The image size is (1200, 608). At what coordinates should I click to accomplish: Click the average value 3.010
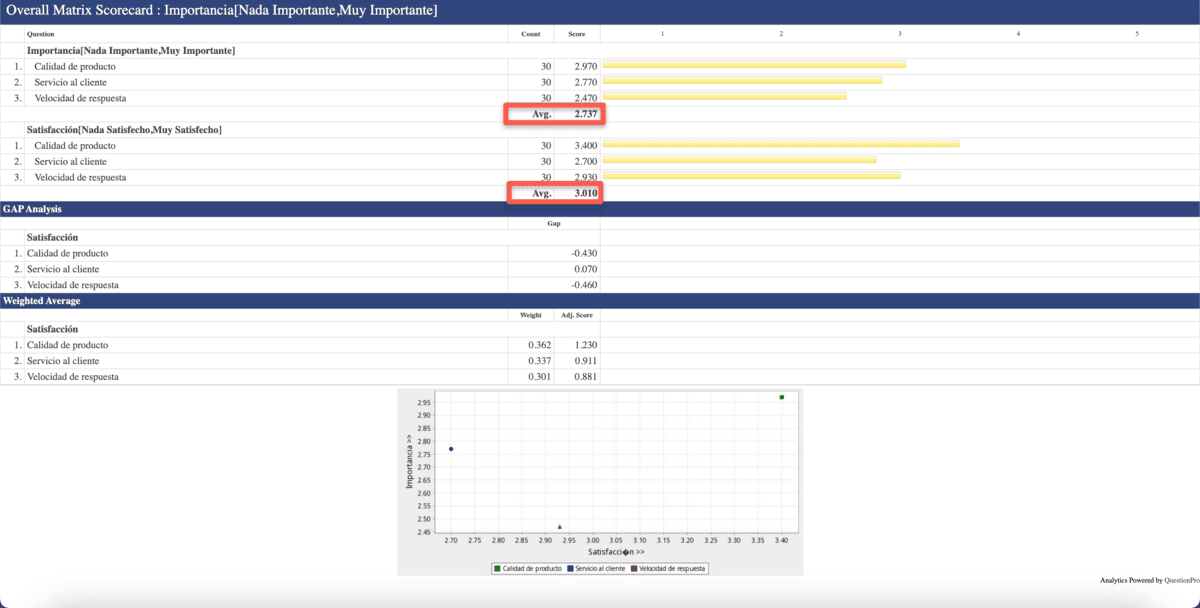[586, 193]
